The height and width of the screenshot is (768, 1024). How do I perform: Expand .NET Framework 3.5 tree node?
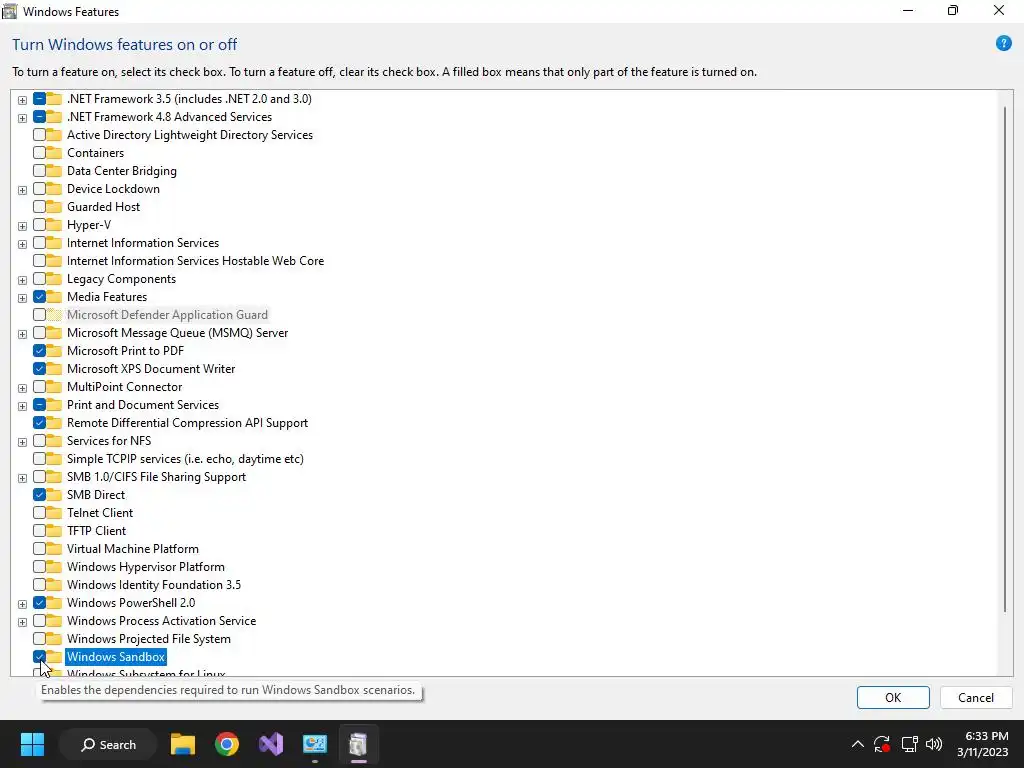click(x=22, y=100)
